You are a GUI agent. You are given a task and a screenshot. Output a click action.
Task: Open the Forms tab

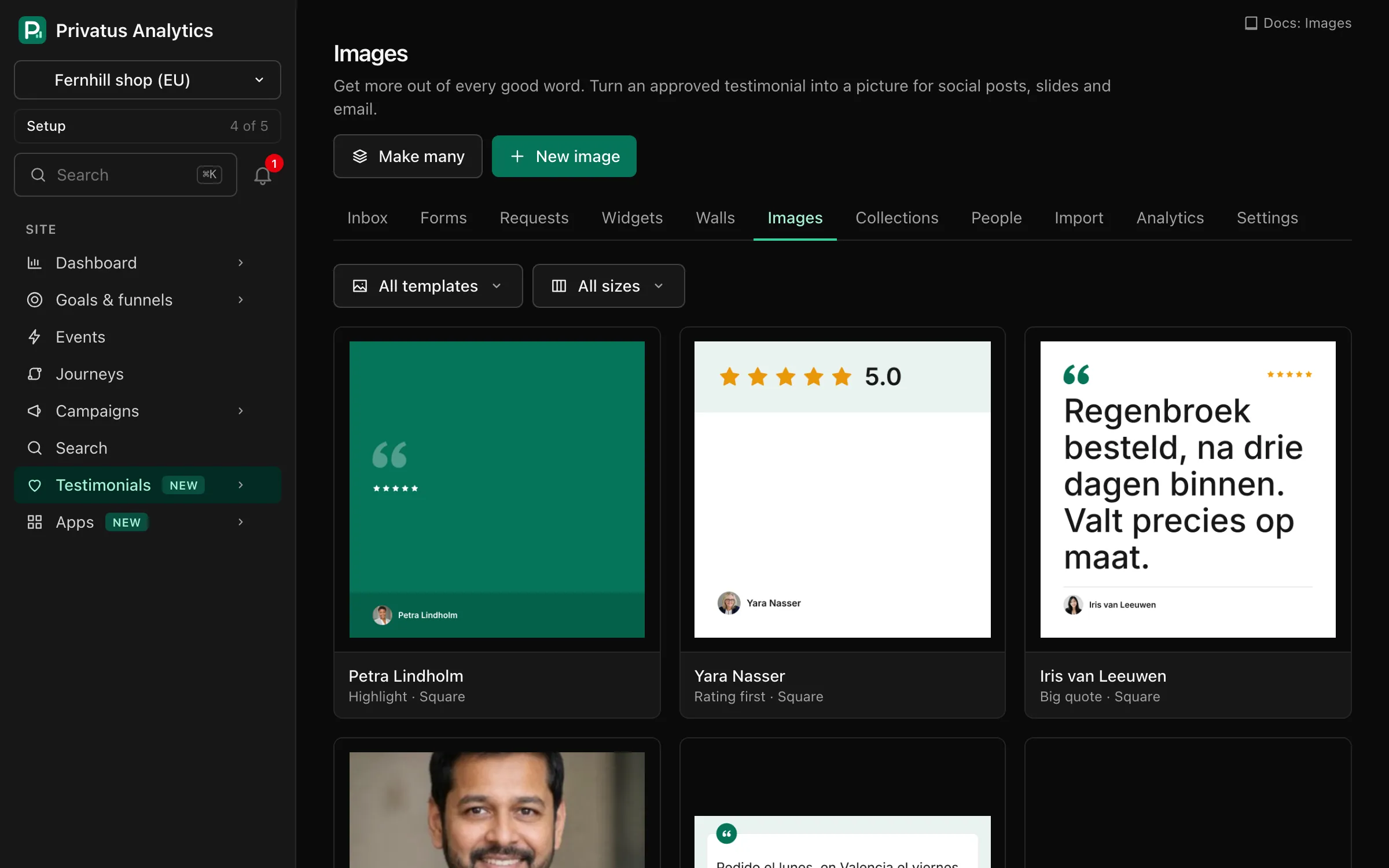click(443, 218)
